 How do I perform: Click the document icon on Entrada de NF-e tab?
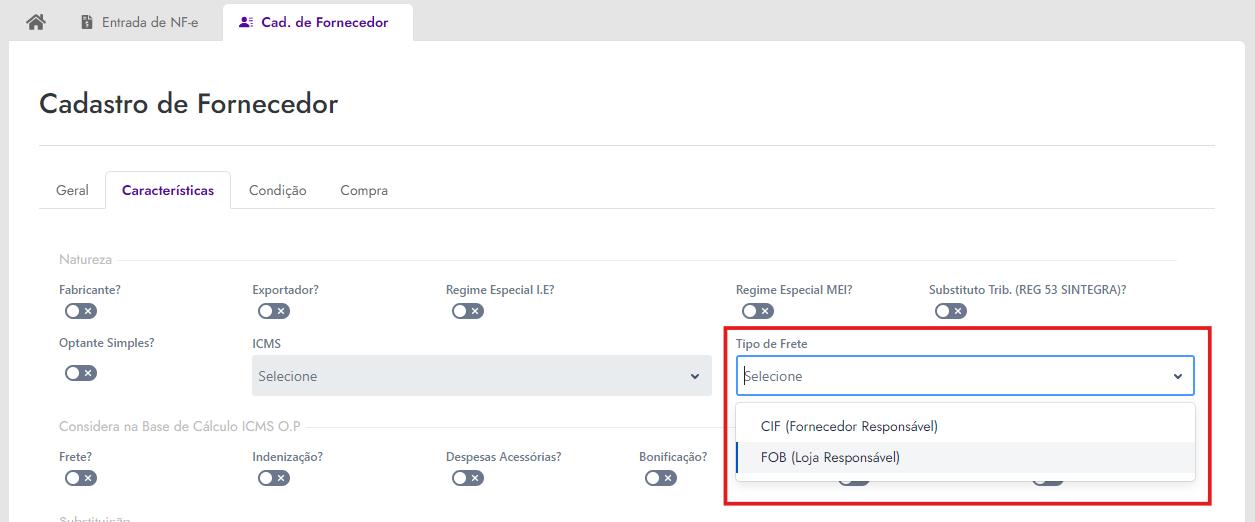pyautogui.click(x=87, y=22)
